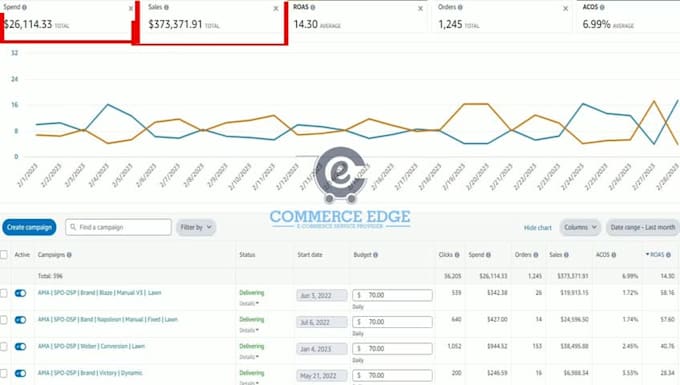Click the info icon beside ROAS metric card
Screen dimensions: 680x385
pos(313,7)
